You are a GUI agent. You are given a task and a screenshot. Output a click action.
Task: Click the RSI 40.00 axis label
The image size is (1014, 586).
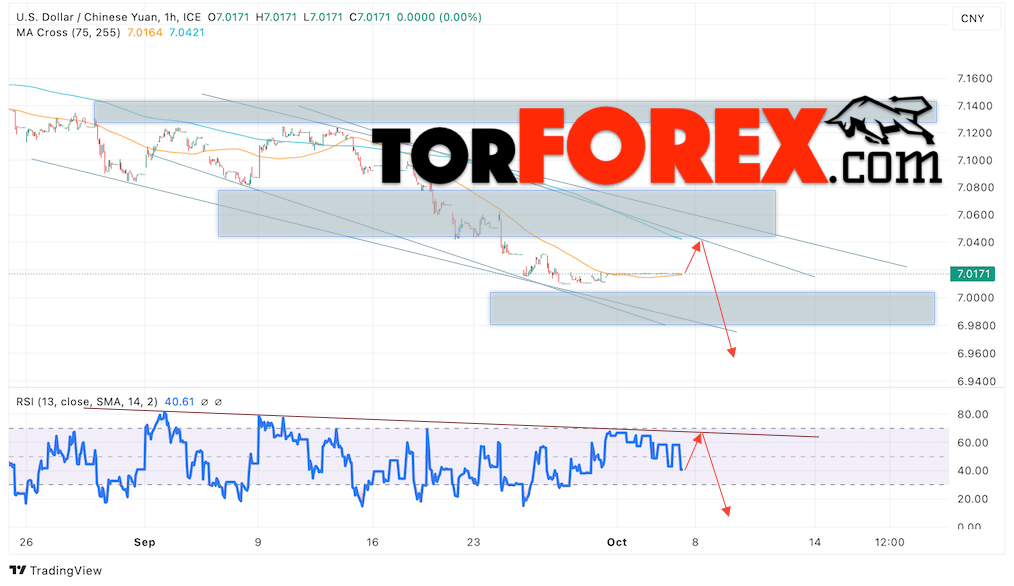[x=973, y=470]
